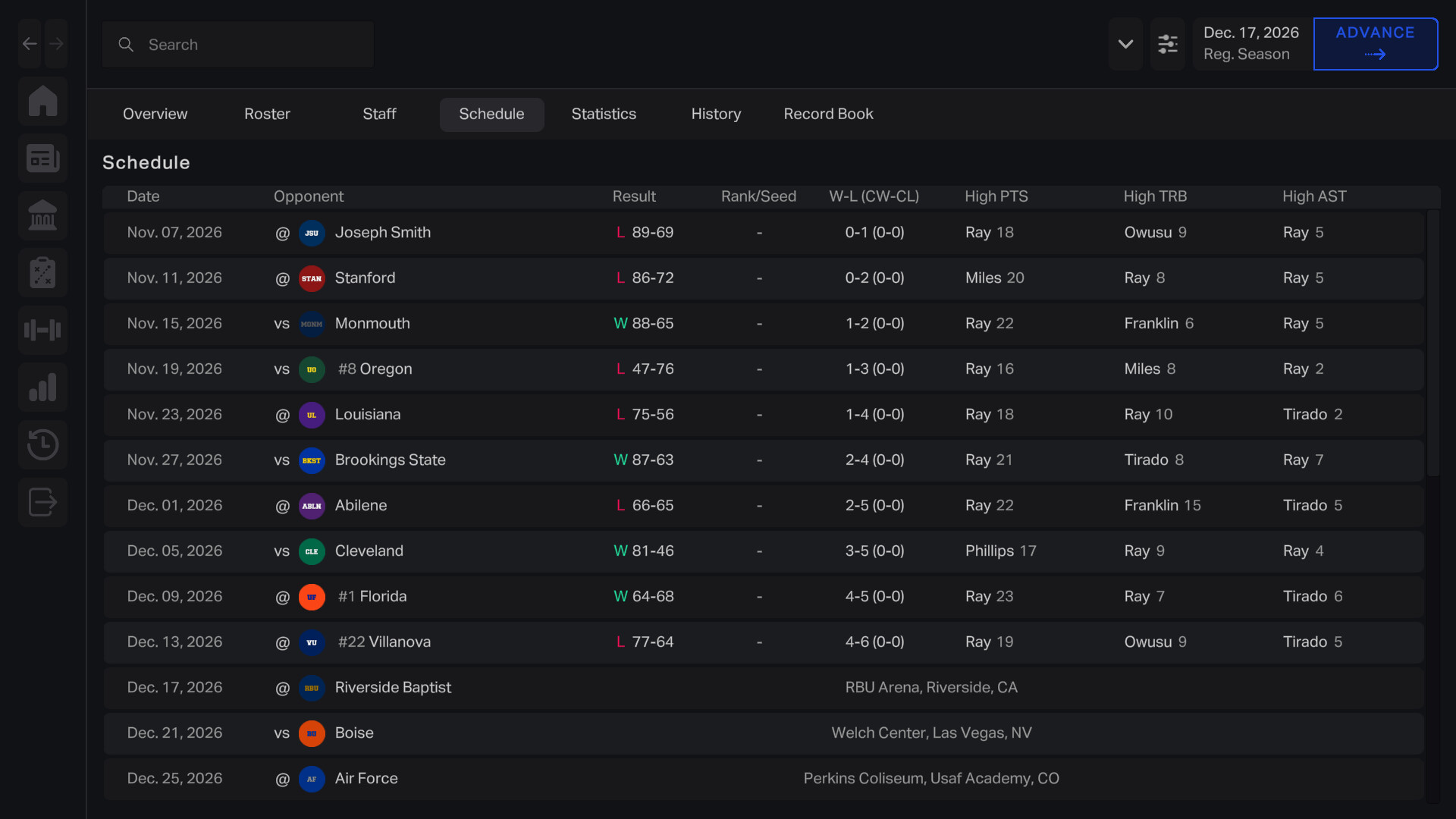Open the Record Book tab
The width and height of the screenshot is (1456, 819).
click(x=828, y=114)
